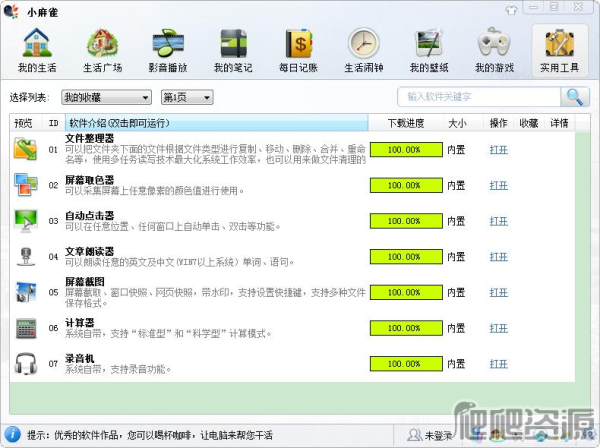This screenshot has width=600, height=448.
Task: Click the blue info icon in status bar
Action: [12, 435]
